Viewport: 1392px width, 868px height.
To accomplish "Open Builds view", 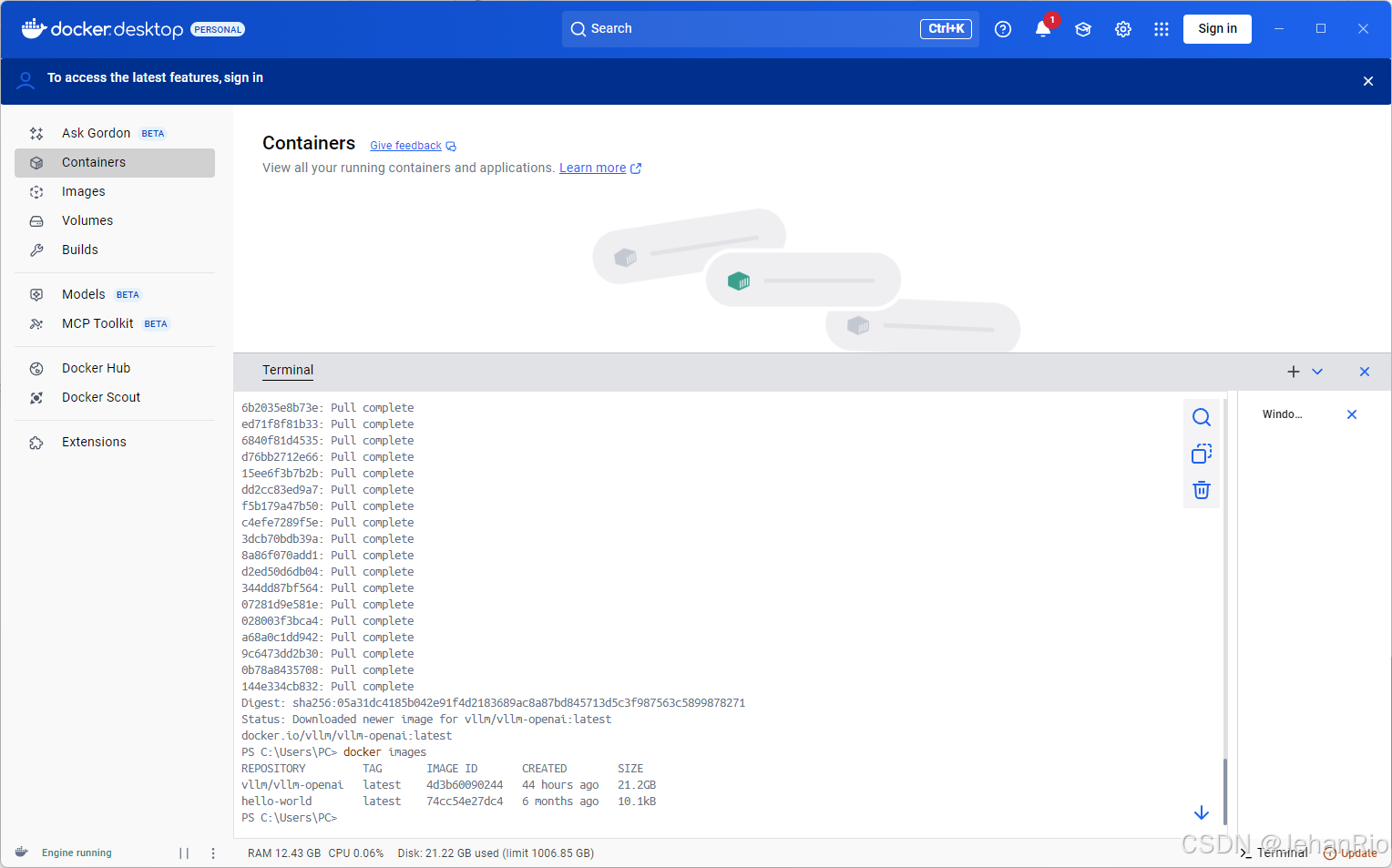I will [115, 250].
